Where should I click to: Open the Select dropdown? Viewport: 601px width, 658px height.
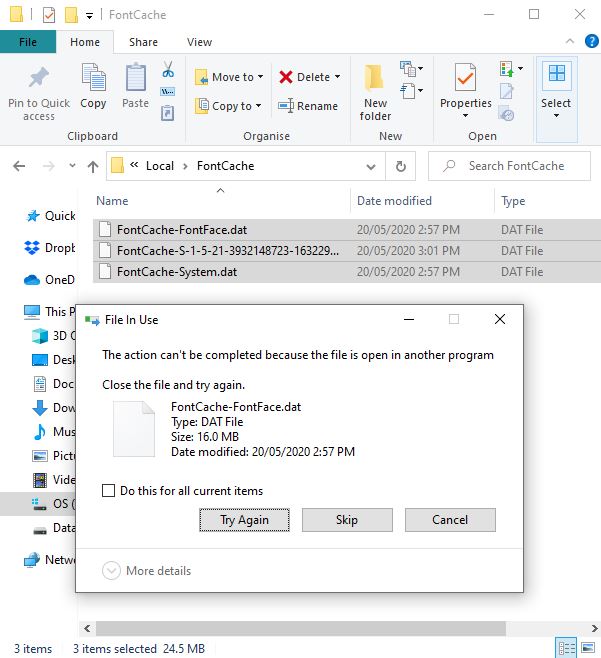pyautogui.click(x=556, y=115)
